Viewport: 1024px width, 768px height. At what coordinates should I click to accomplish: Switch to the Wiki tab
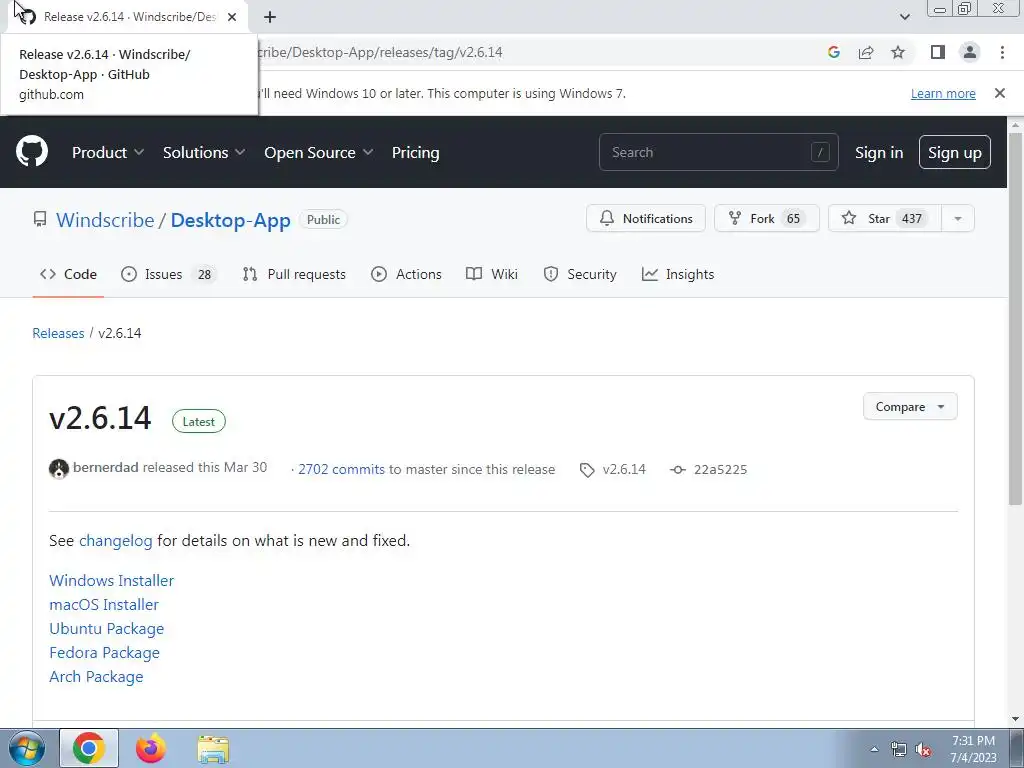pyautogui.click(x=492, y=274)
